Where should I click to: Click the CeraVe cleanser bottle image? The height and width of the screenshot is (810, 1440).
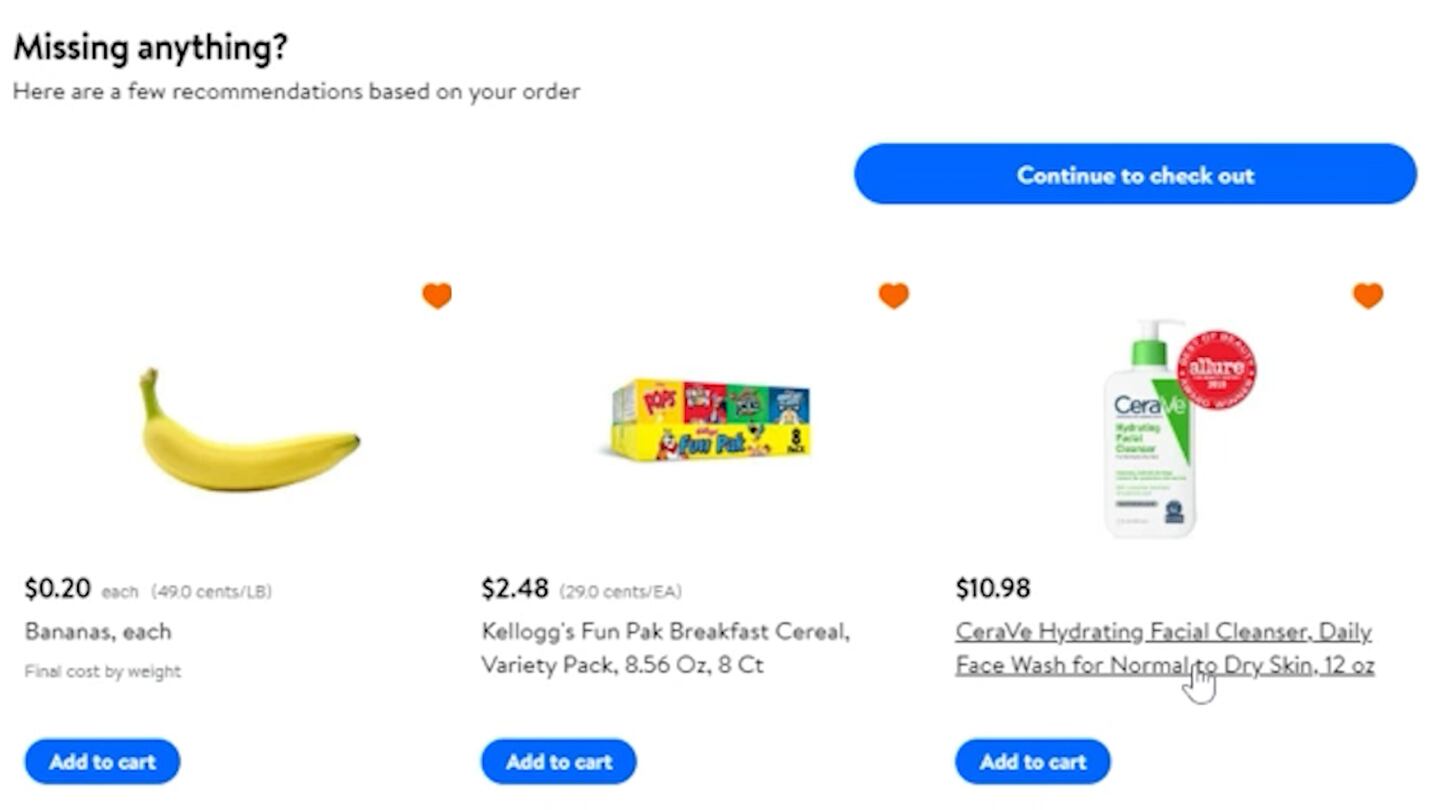coord(1150,432)
